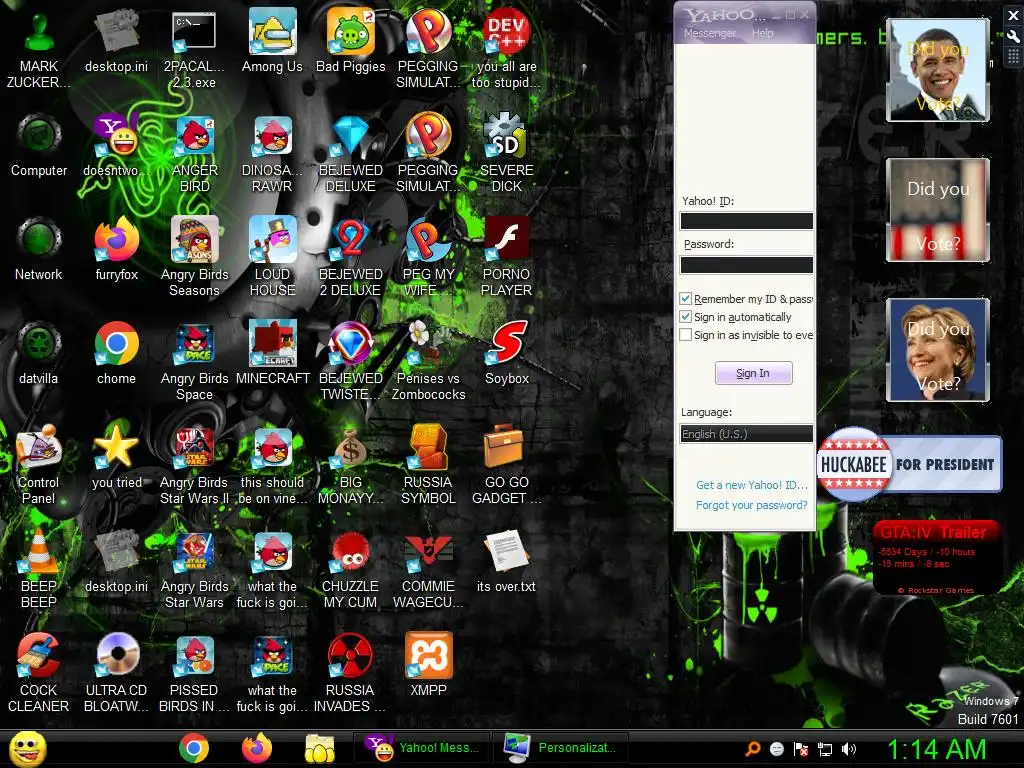
Task: Open the smiley Start button
Action: coord(28,748)
